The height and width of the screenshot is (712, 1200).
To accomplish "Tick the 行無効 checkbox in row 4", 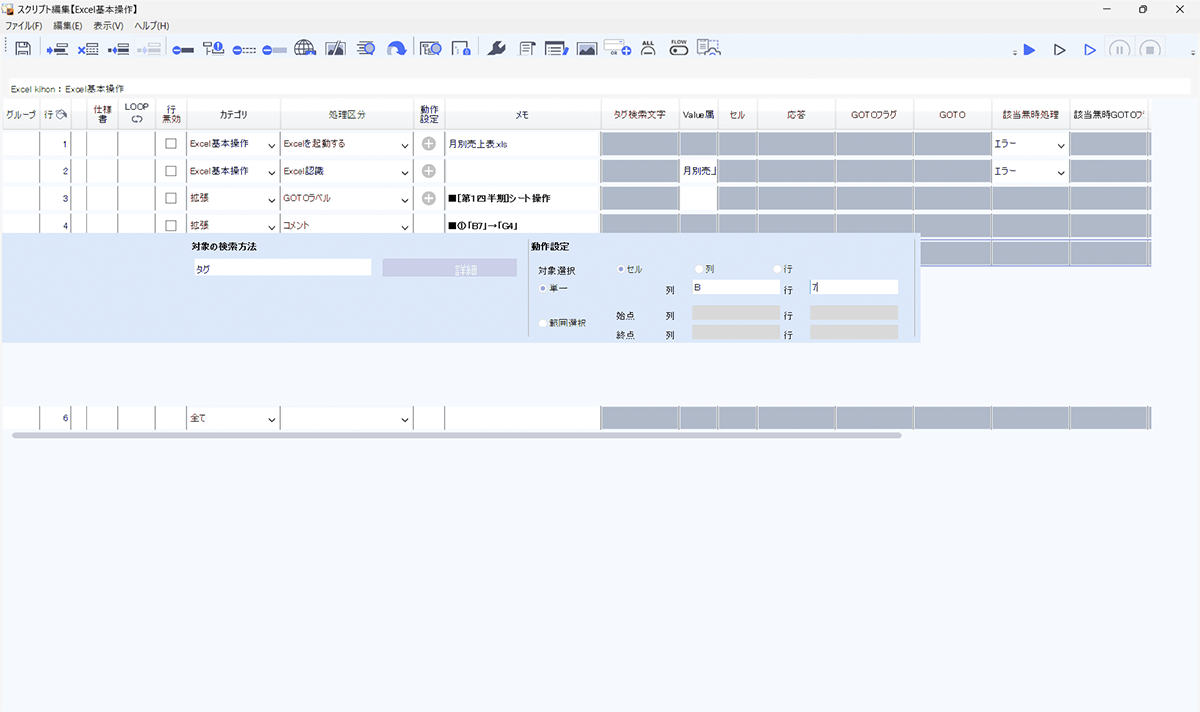I will tap(171, 225).
